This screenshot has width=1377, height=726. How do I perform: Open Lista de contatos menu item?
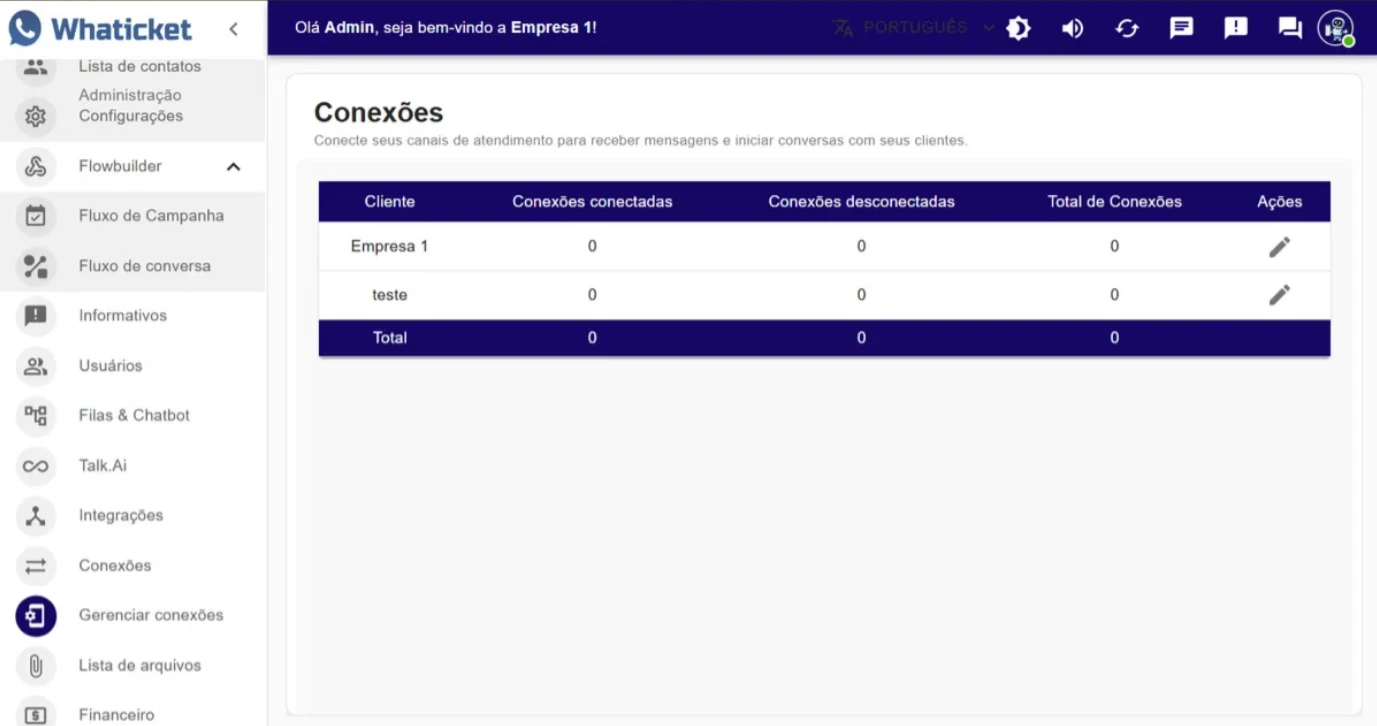pos(140,66)
